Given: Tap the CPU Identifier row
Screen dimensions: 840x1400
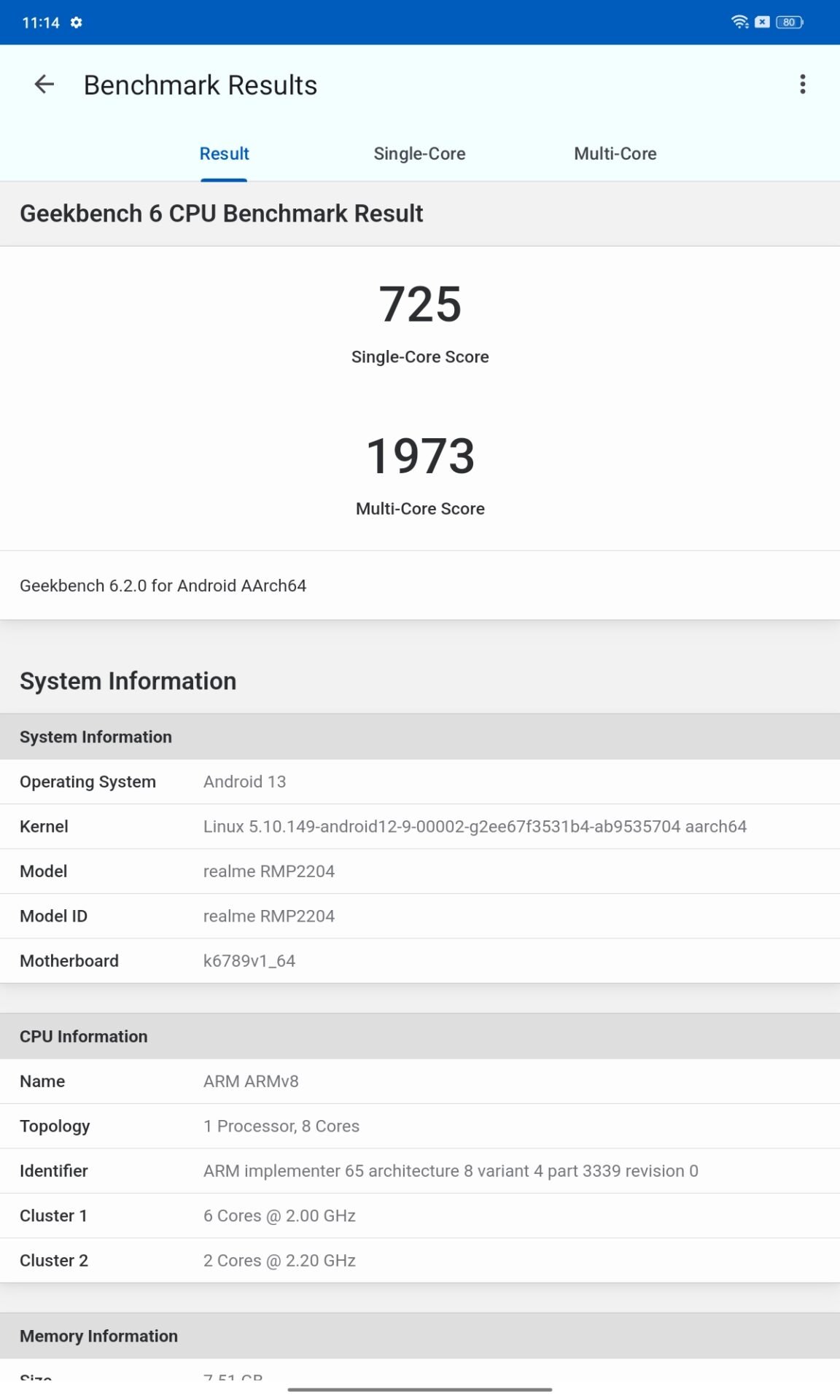Looking at the screenshot, I should coord(420,1170).
